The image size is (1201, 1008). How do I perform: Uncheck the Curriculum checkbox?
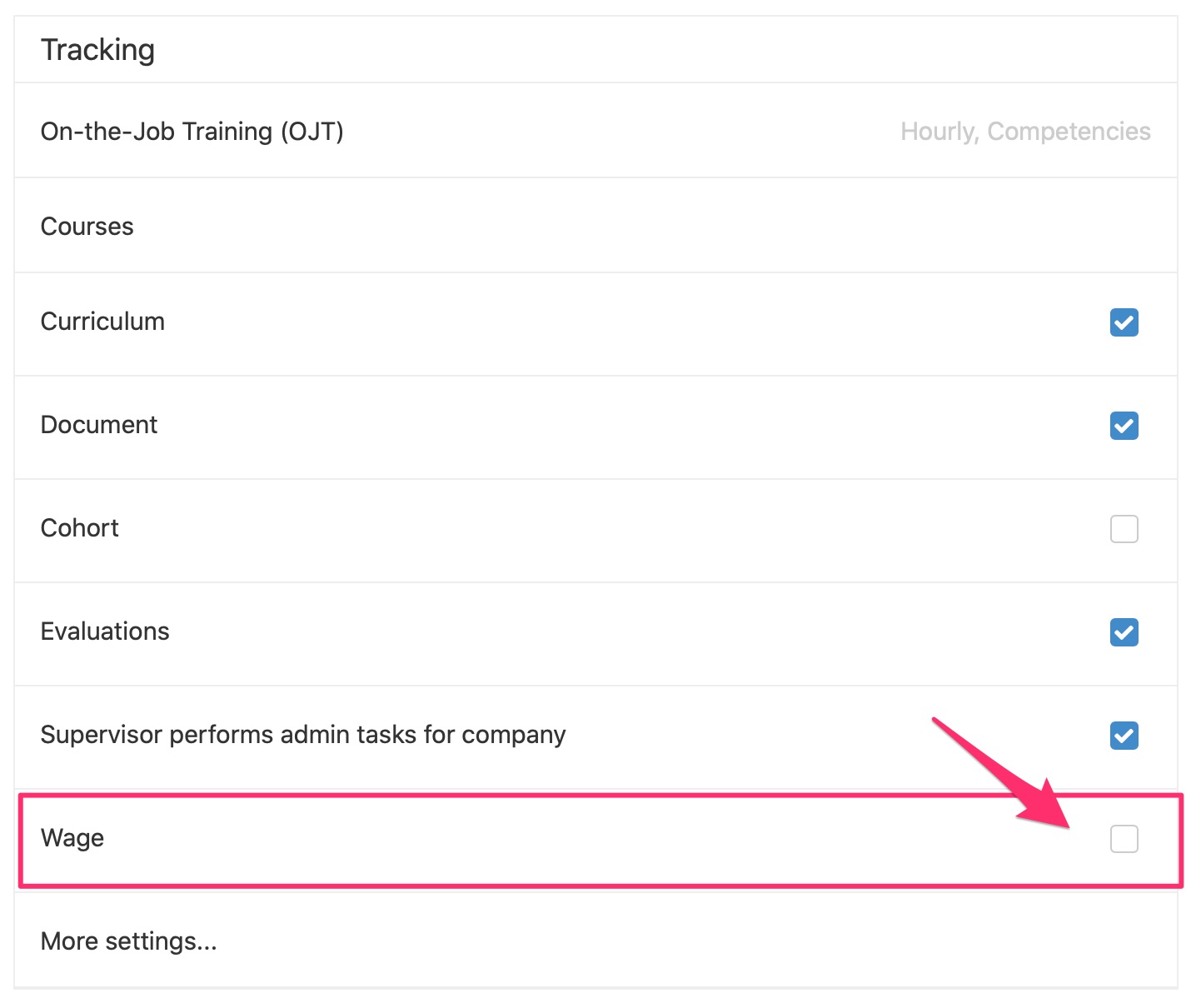click(1124, 322)
